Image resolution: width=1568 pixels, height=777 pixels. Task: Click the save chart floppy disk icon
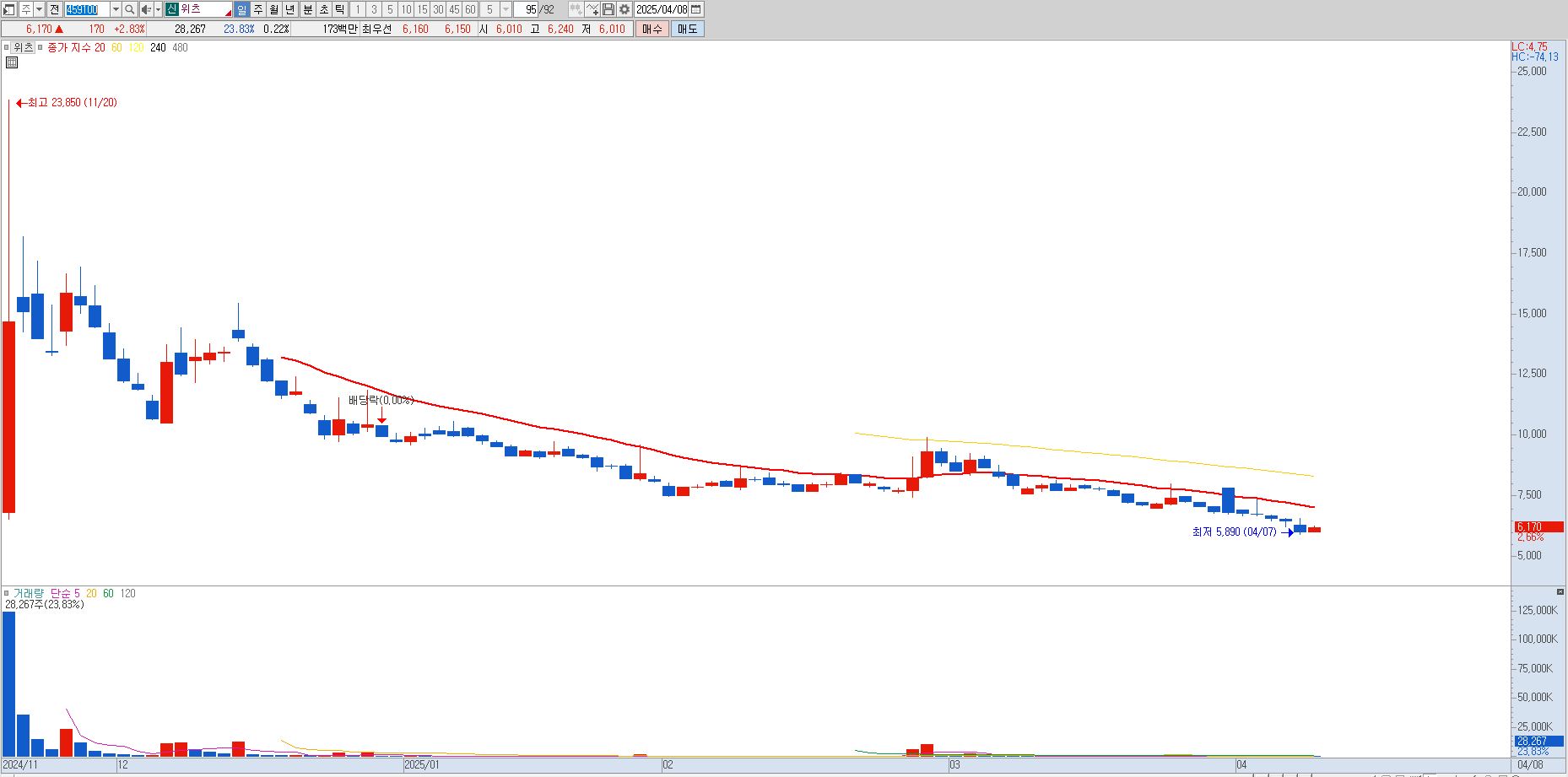(x=608, y=9)
